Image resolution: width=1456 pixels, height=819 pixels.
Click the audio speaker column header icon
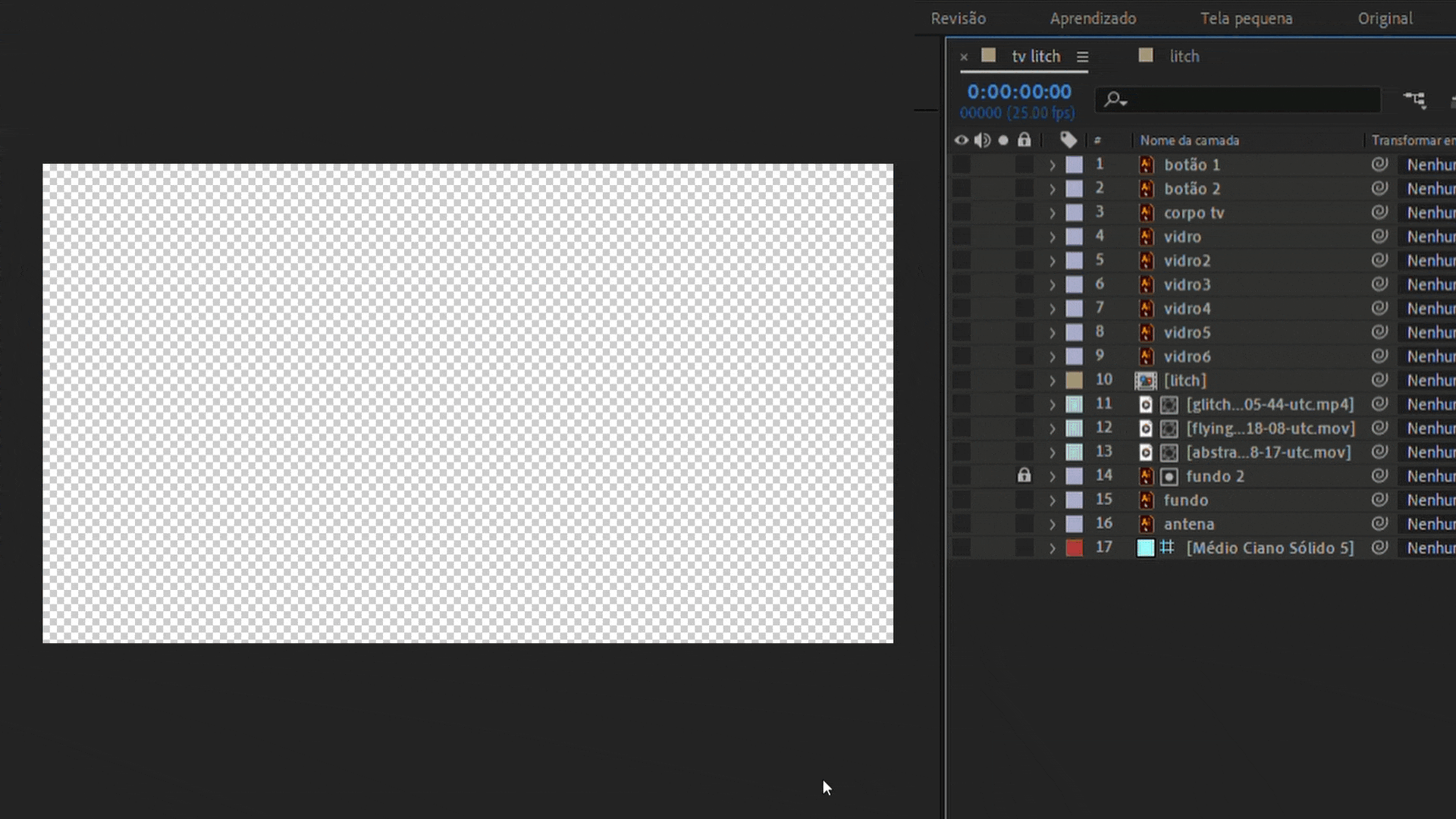(983, 140)
